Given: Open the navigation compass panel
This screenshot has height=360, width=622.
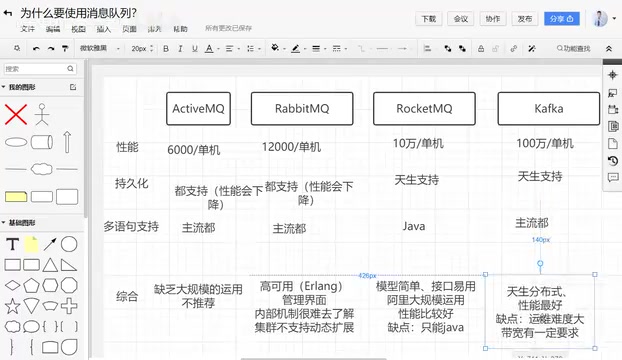Looking at the screenshot, I should 612,75.
